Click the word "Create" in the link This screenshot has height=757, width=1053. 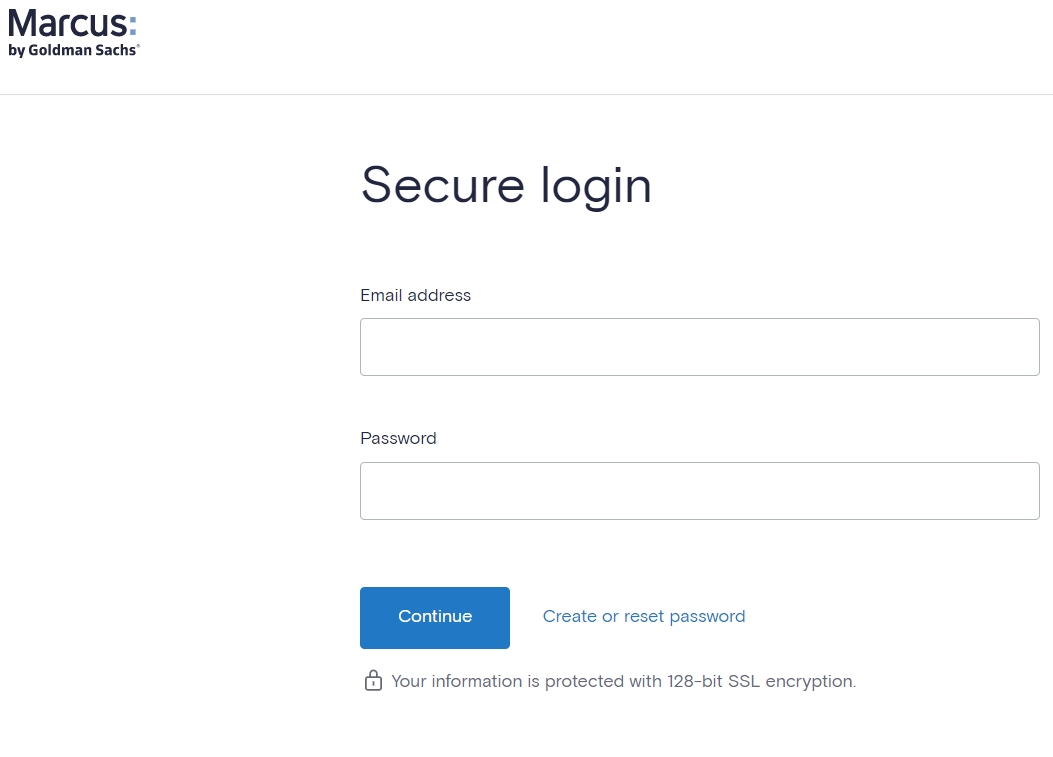(x=569, y=617)
